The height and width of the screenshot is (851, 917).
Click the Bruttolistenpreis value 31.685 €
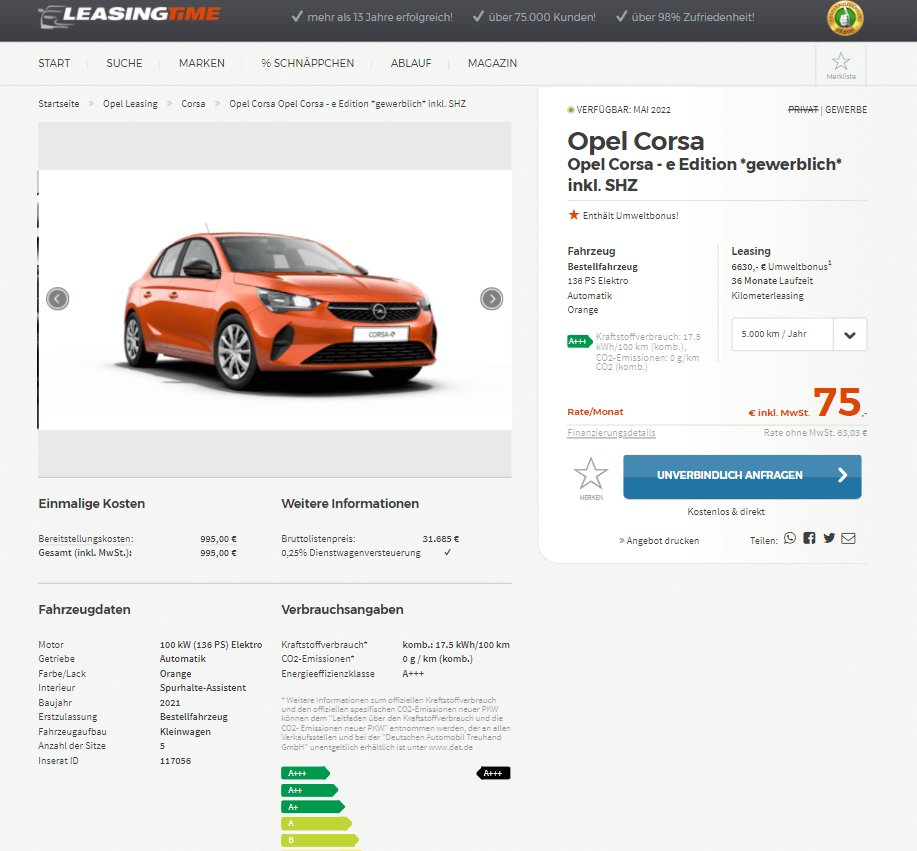coord(440,539)
